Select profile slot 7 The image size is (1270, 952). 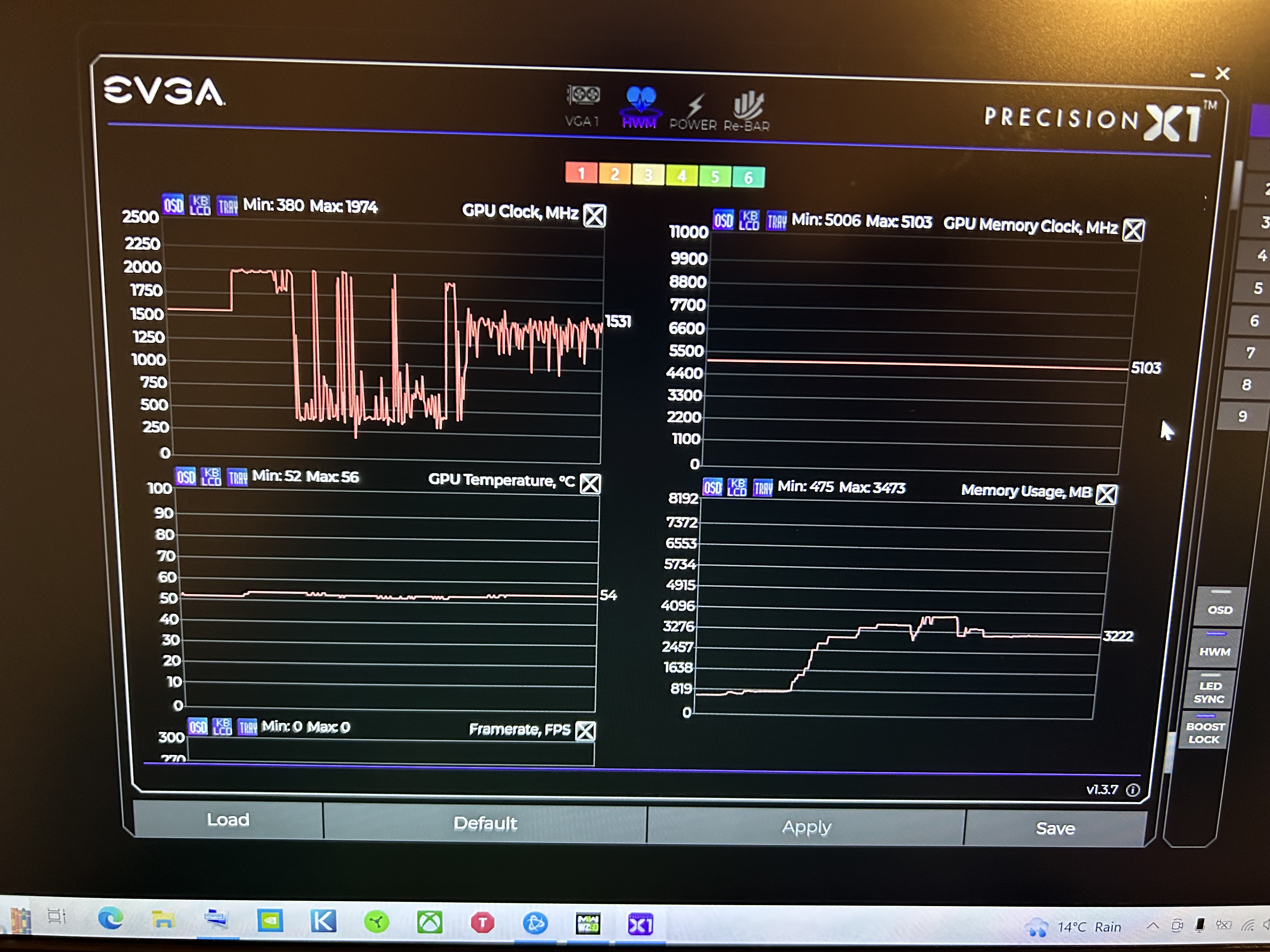tap(1250, 353)
